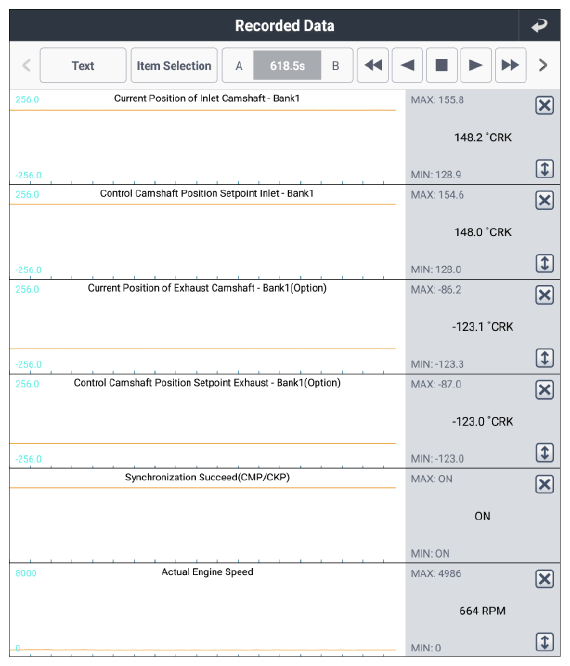Remove the Current Position of Inlet Camshaft graph
Screen dimensions: 570x666
pyautogui.click(x=545, y=105)
